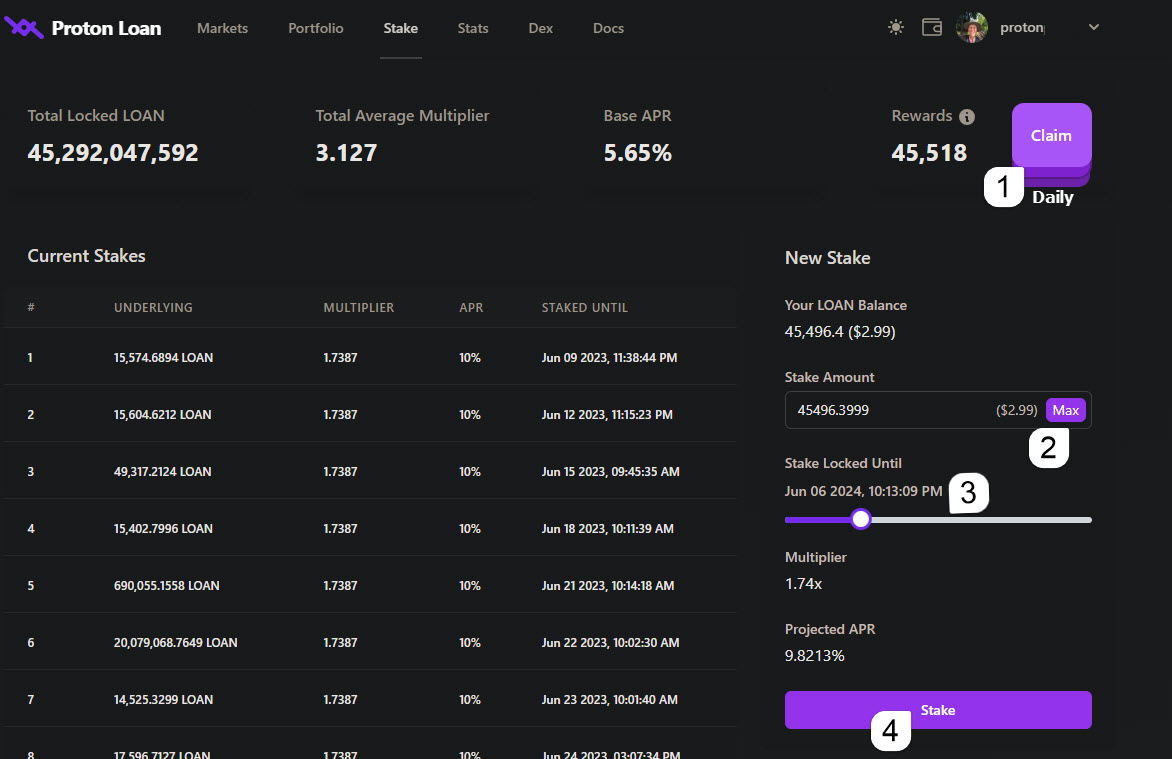The image size is (1172, 759).
Task: Select stake 690,055.1558 LOAN
Action: click(167, 586)
